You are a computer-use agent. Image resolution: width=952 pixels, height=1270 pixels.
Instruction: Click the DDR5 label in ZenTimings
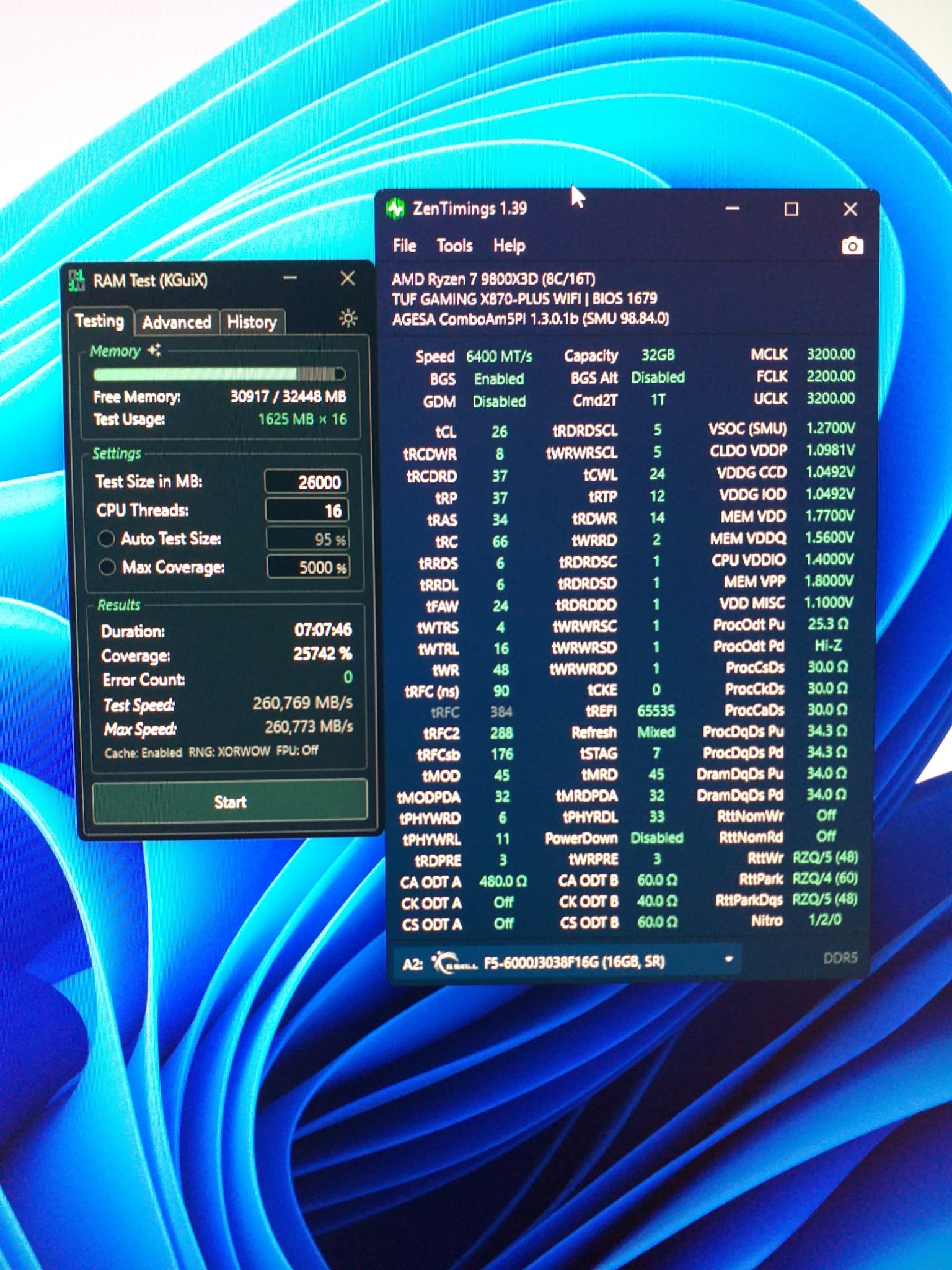(840, 958)
